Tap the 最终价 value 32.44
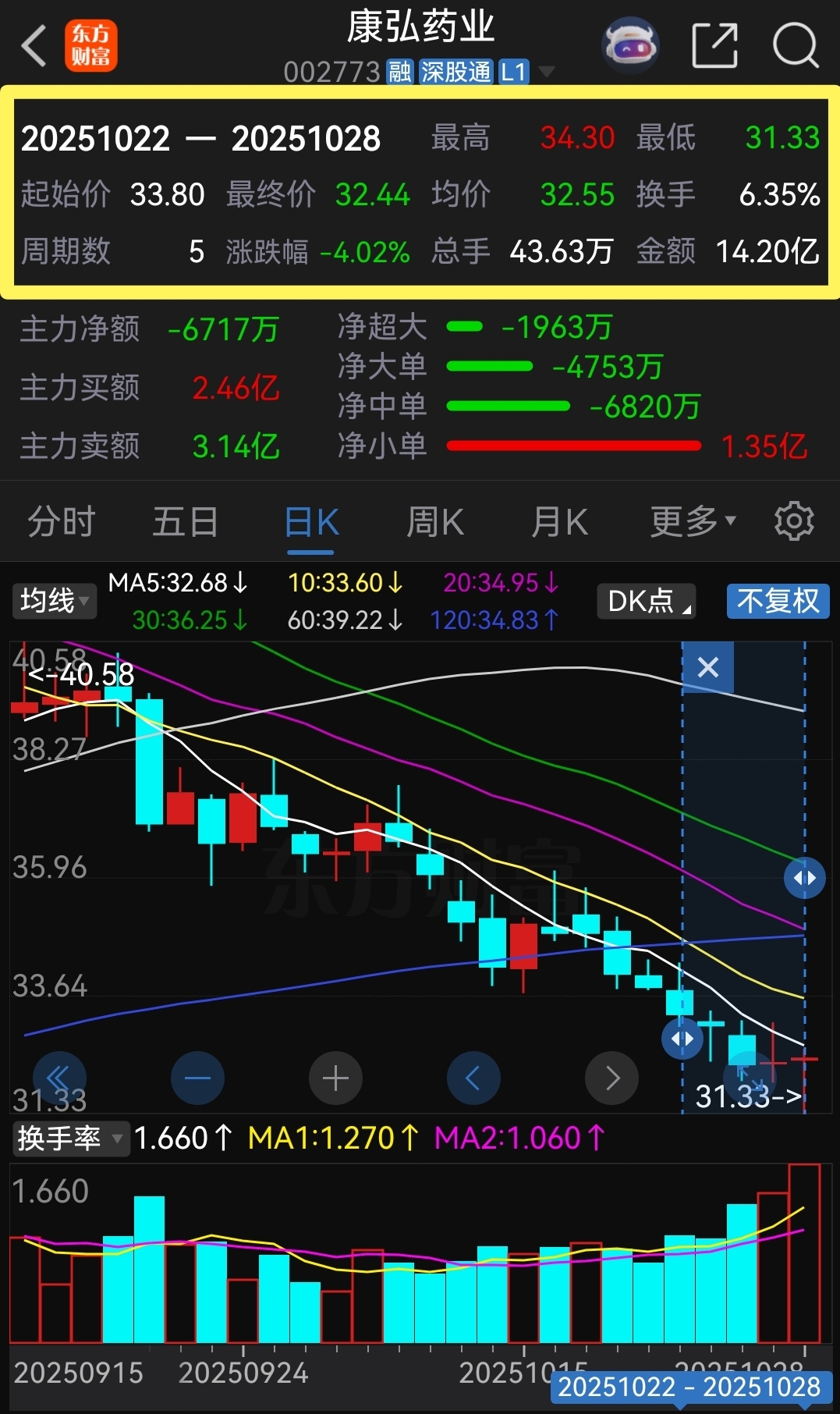Screen dimensions: 840x1414 click(x=372, y=194)
